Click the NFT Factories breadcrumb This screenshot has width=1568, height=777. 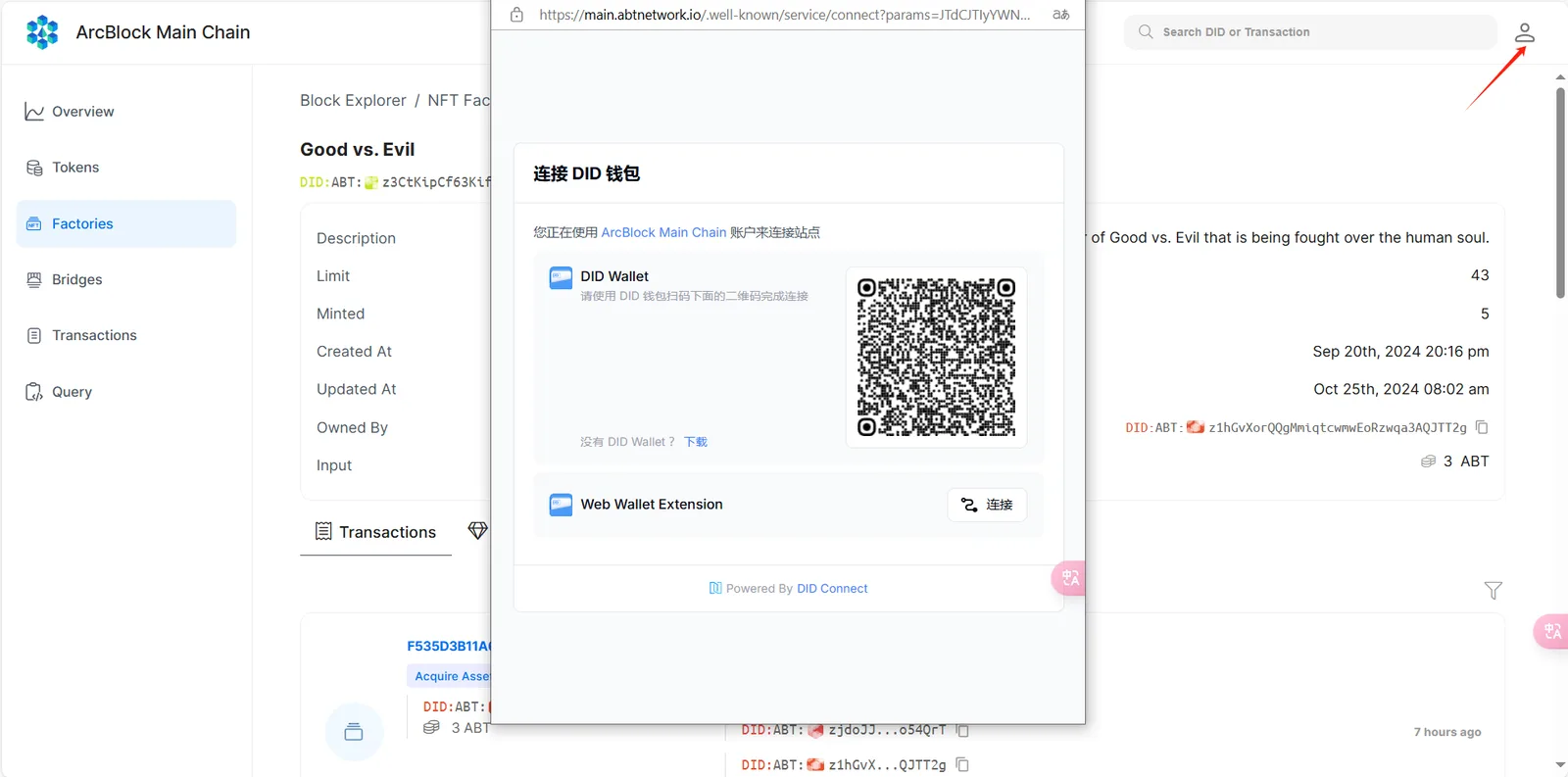pos(459,100)
